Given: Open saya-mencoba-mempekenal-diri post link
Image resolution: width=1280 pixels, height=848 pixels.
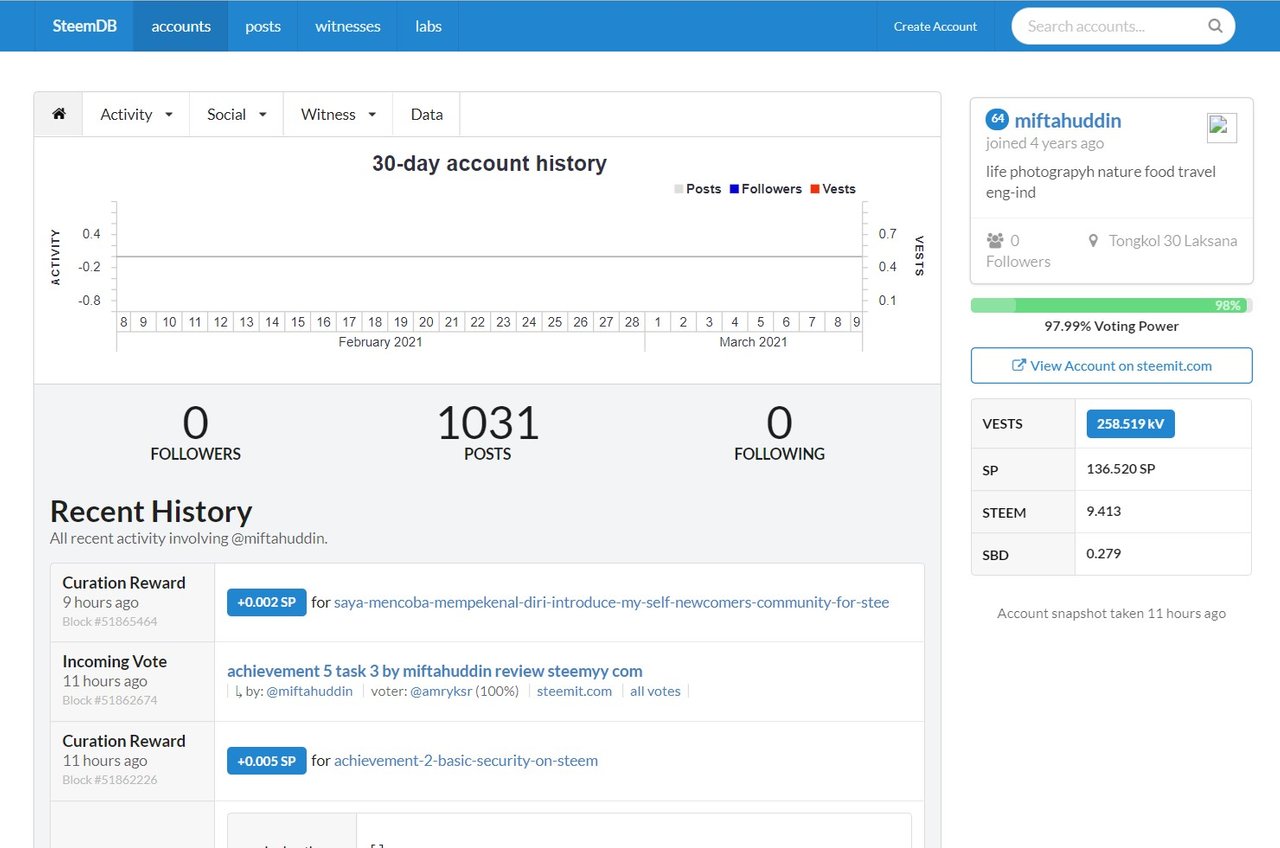Looking at the screenshot, I should [611, 602].
